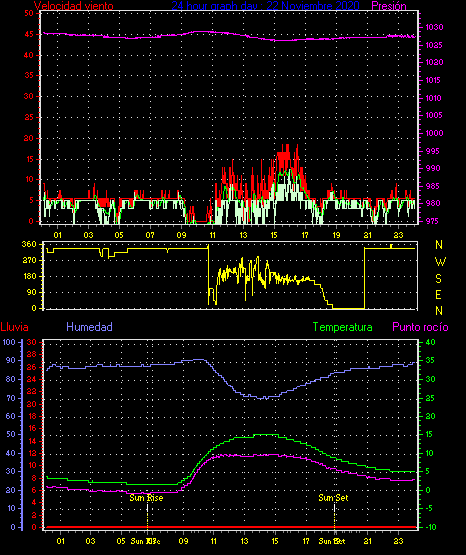Click the 1005 pressure axis value
The image size is (466, 555).
point(434,115)
